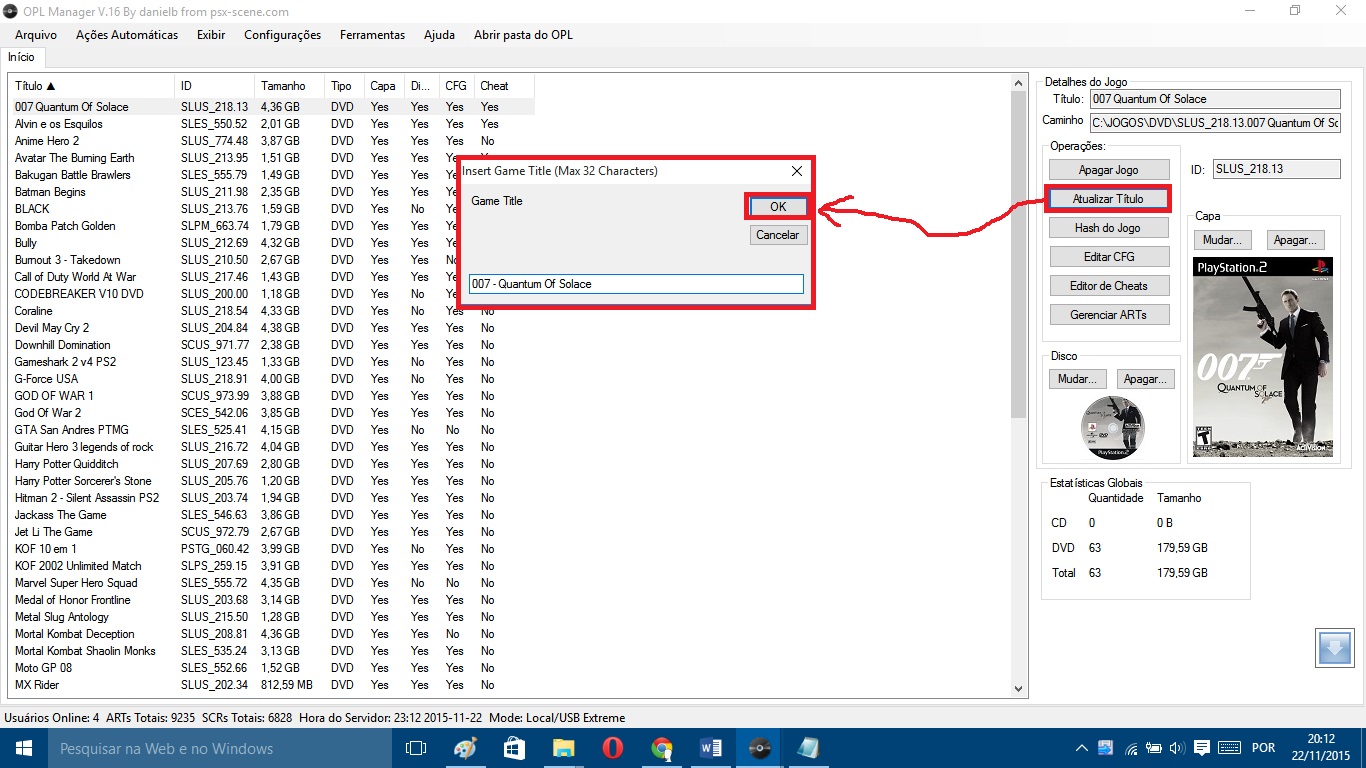Confirm the game title with OK

[x=777, y=206]
